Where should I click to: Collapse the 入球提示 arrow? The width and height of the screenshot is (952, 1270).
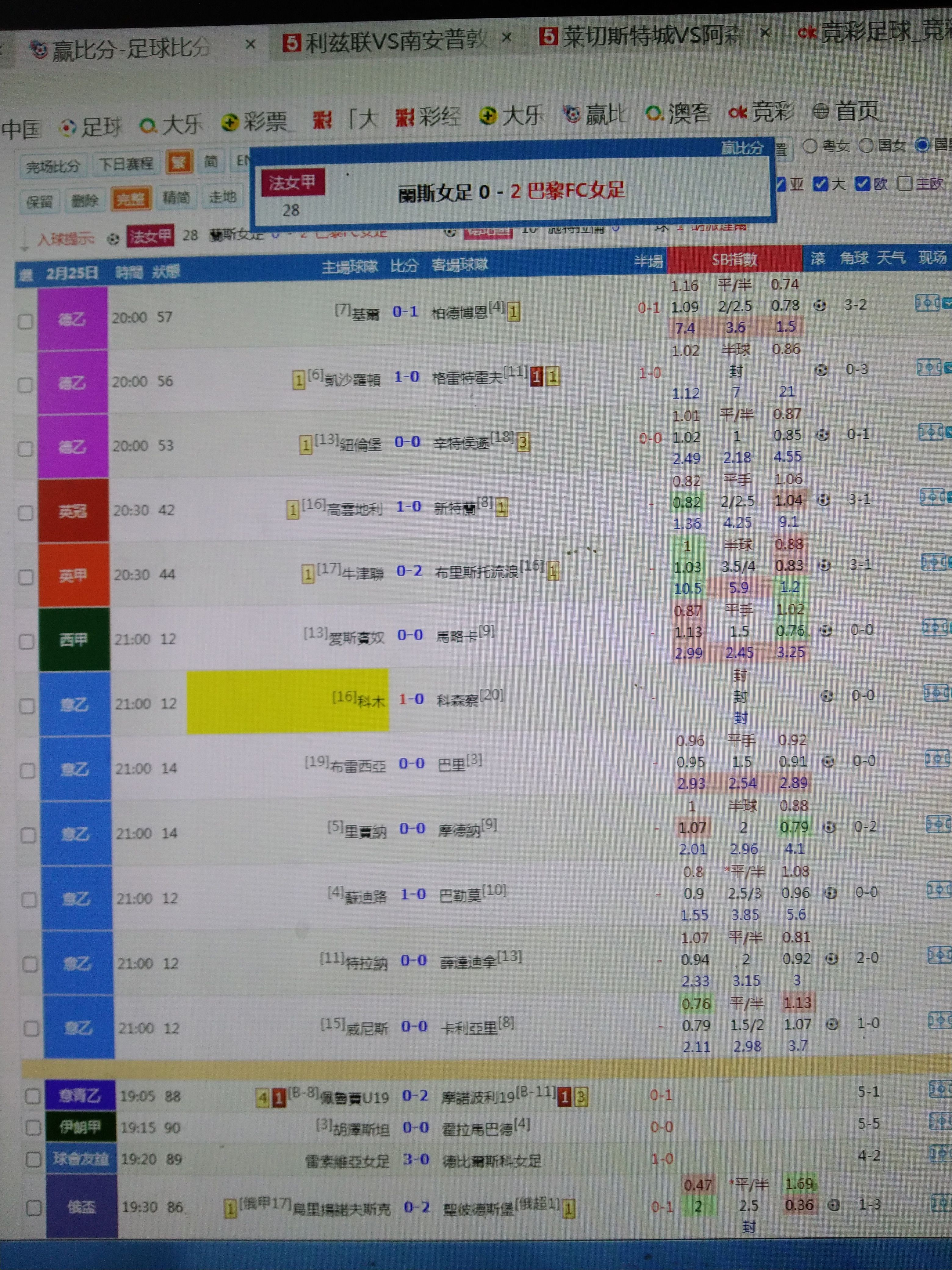[24, 240]
